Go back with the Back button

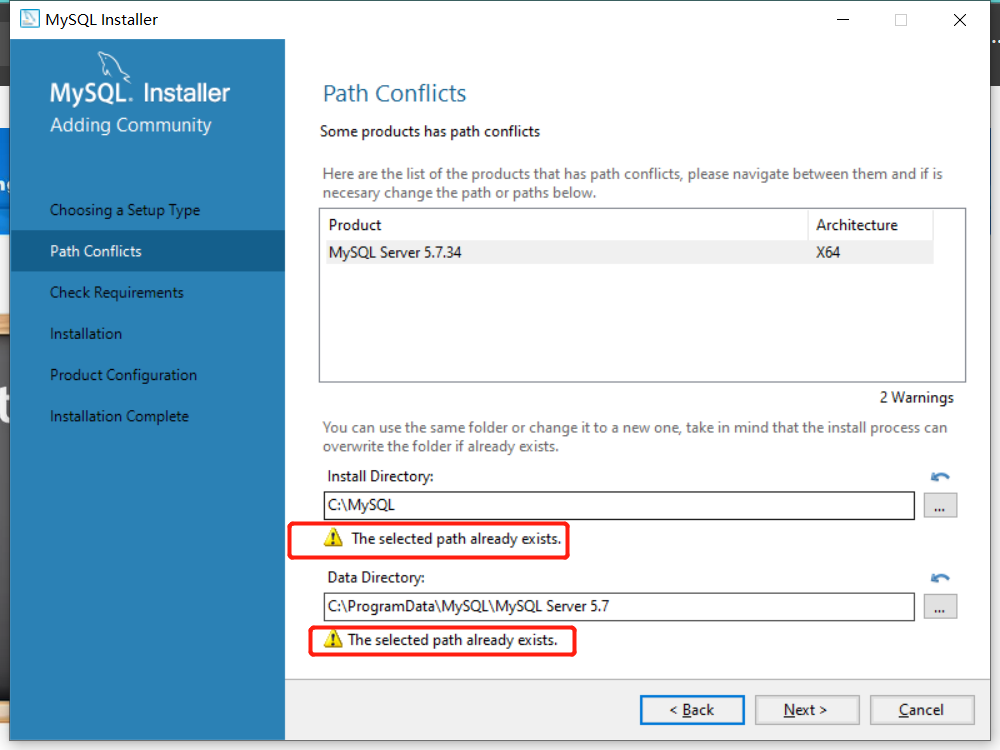click(692, 710)
